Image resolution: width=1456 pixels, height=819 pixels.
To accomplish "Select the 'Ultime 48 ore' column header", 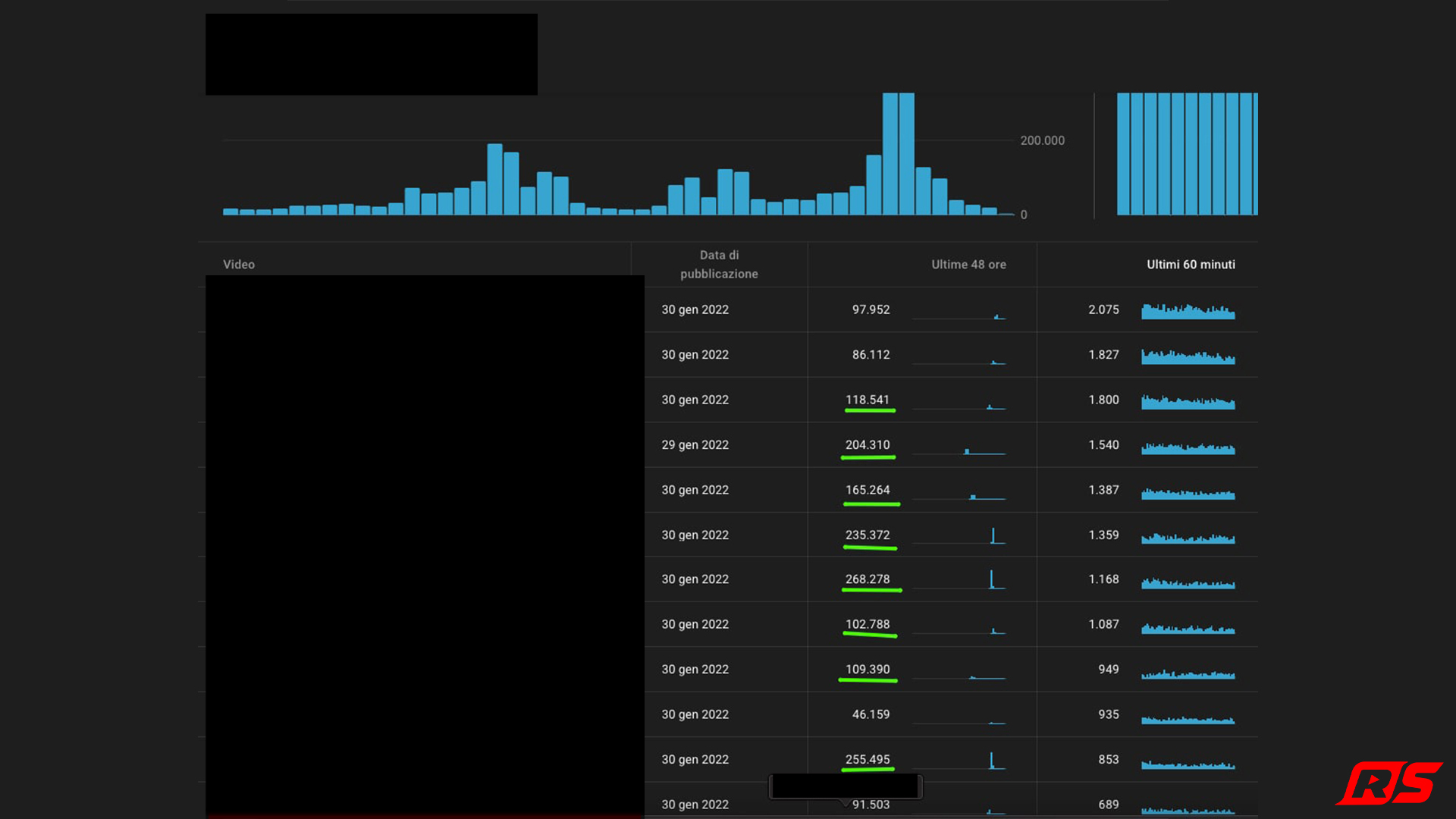I will [x=968, y=265].
